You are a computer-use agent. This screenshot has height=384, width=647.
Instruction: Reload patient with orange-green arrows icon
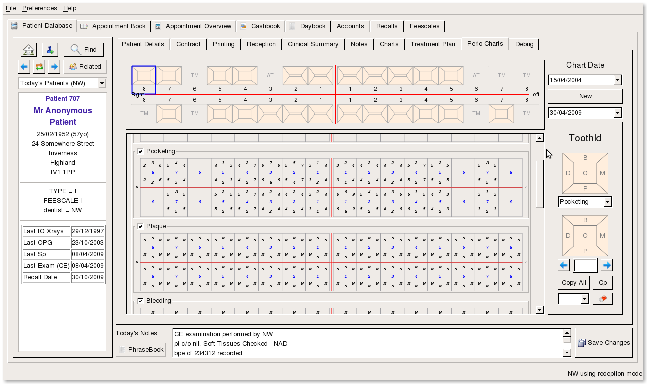tap(39, 66)
